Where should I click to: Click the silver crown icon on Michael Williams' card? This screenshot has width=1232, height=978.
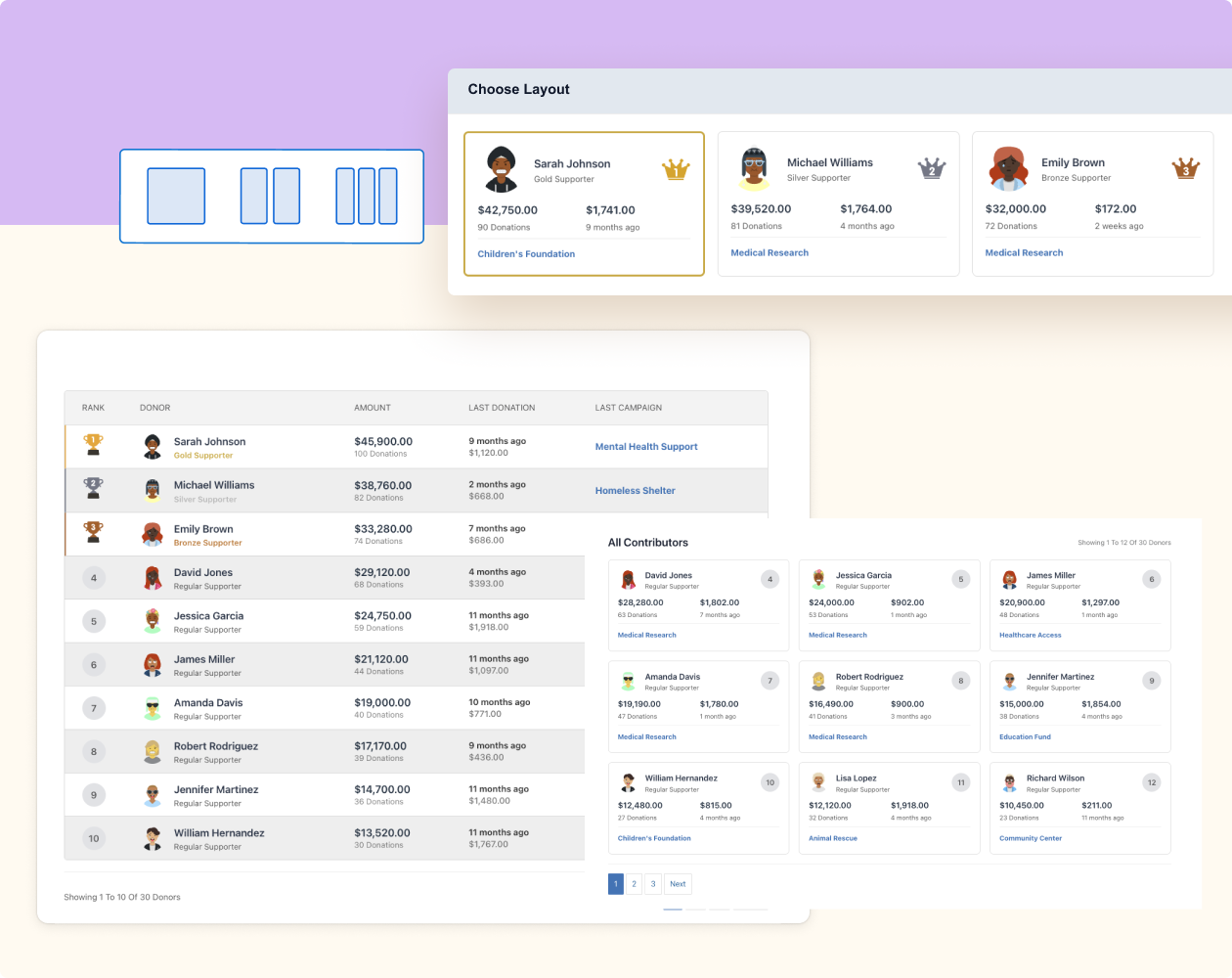coord(930,168)
